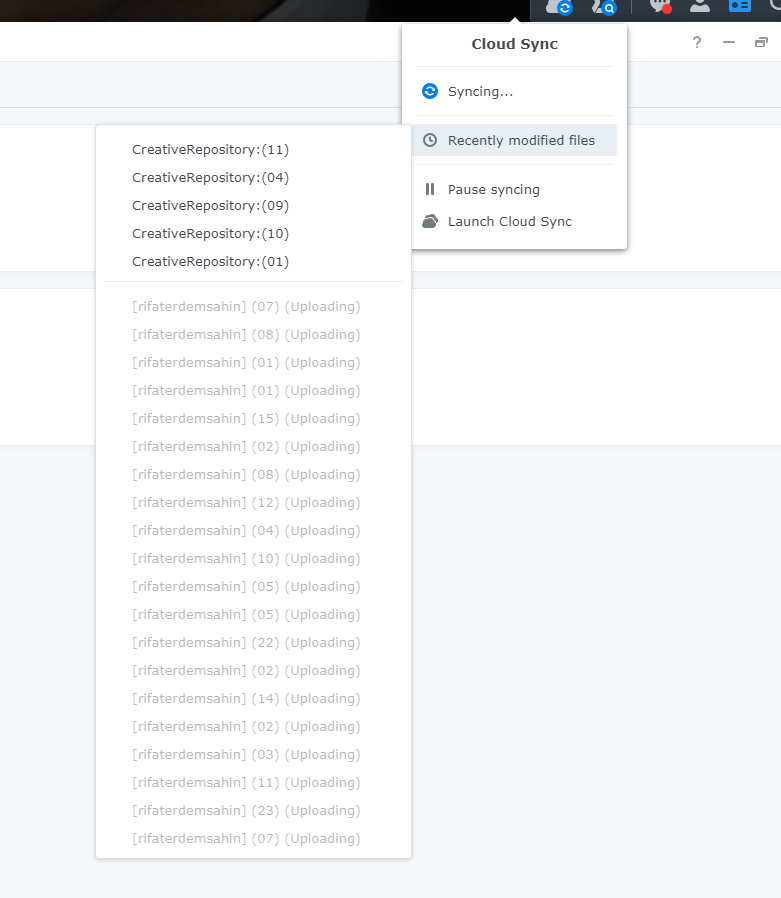Open the file CreativeRepository:(01)

tap(253, 262)
